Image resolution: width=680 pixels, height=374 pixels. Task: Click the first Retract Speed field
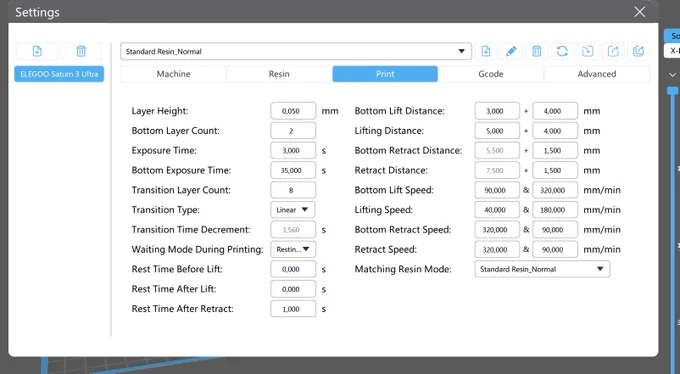tap(497, 249)
